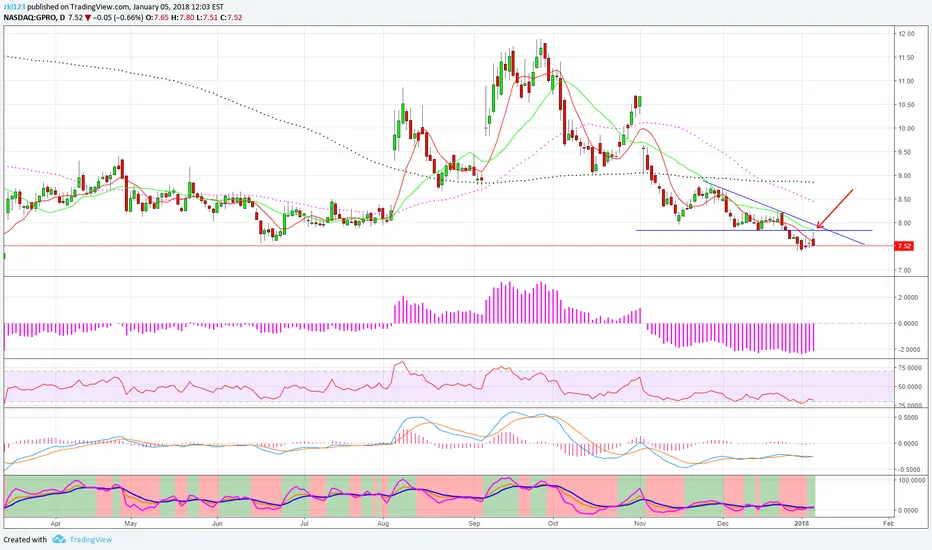This screenshot has width=932, height=550.
Task: Click the 10.50 price axis label
Action: tap(906, 105)
